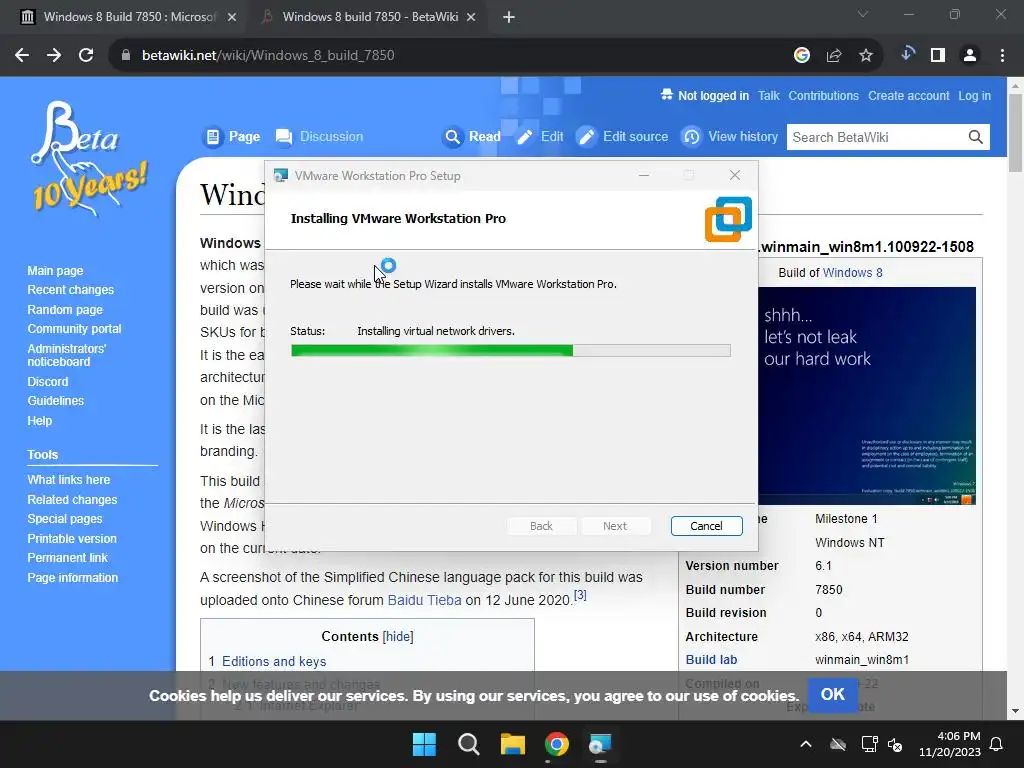Click the installation progress bar
This screenshot has height=768, width=1024.
click(511, 351)
